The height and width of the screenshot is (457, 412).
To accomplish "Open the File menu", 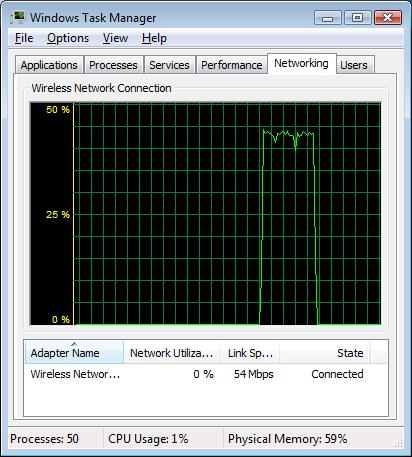I will point(24,38).
